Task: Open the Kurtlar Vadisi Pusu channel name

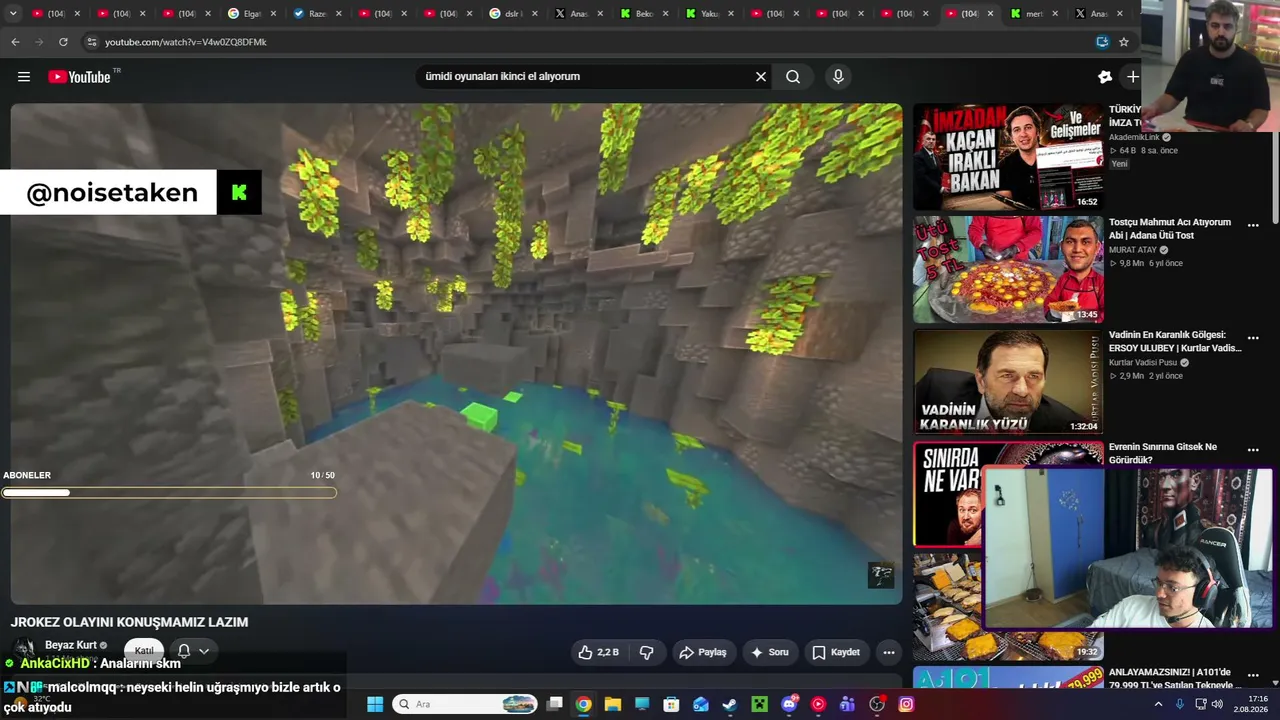Action: (1144, 363)
